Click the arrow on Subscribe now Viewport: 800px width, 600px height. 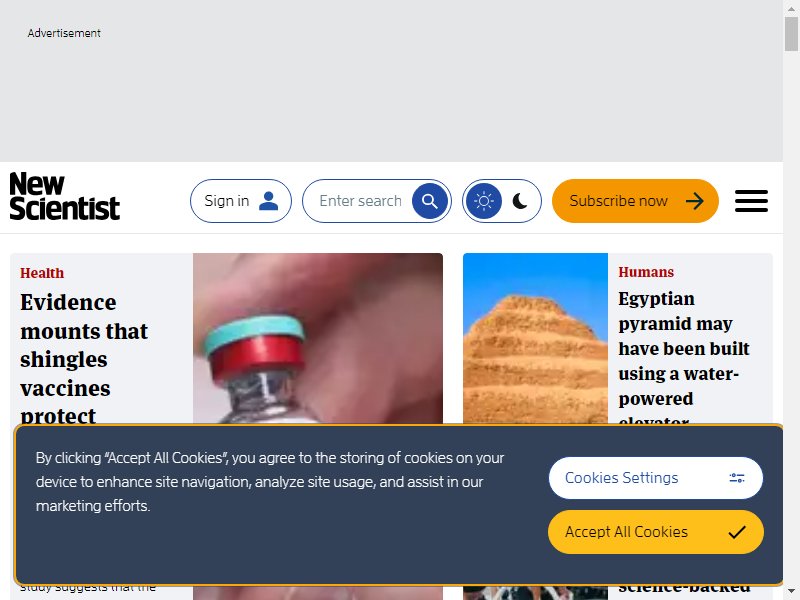point(694,201)
